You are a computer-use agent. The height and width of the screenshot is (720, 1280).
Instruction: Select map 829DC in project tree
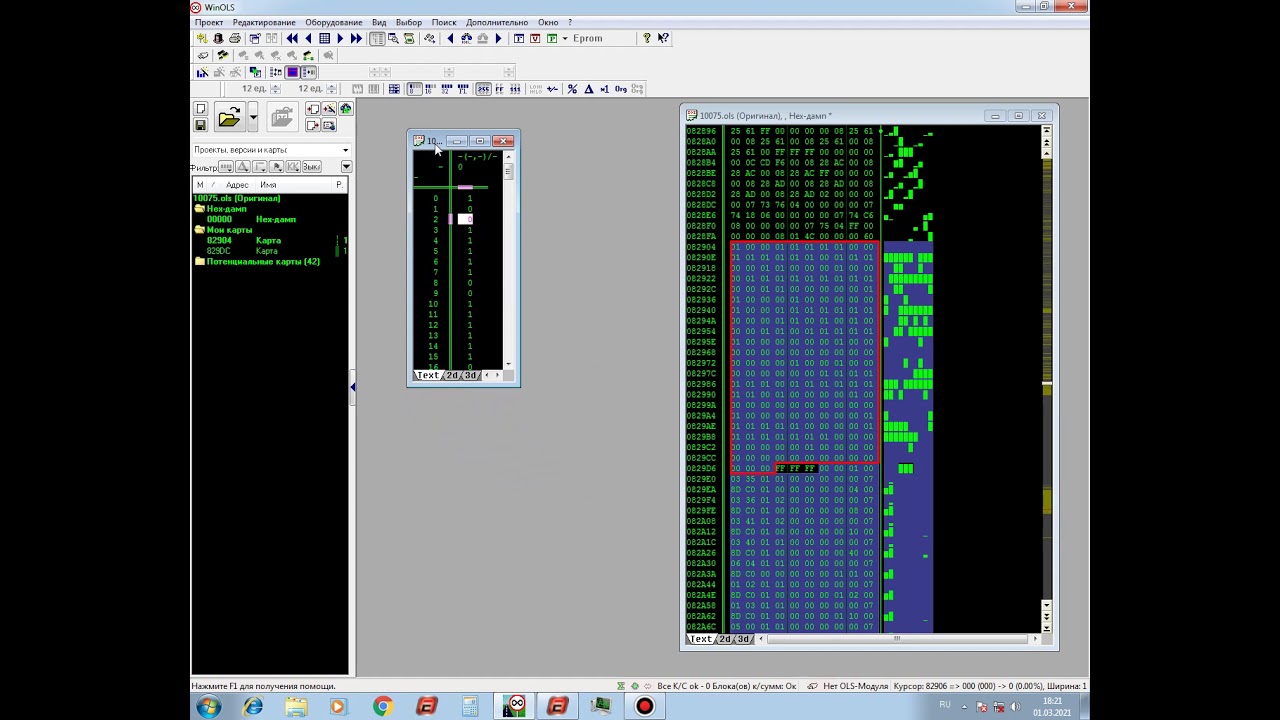219,251
